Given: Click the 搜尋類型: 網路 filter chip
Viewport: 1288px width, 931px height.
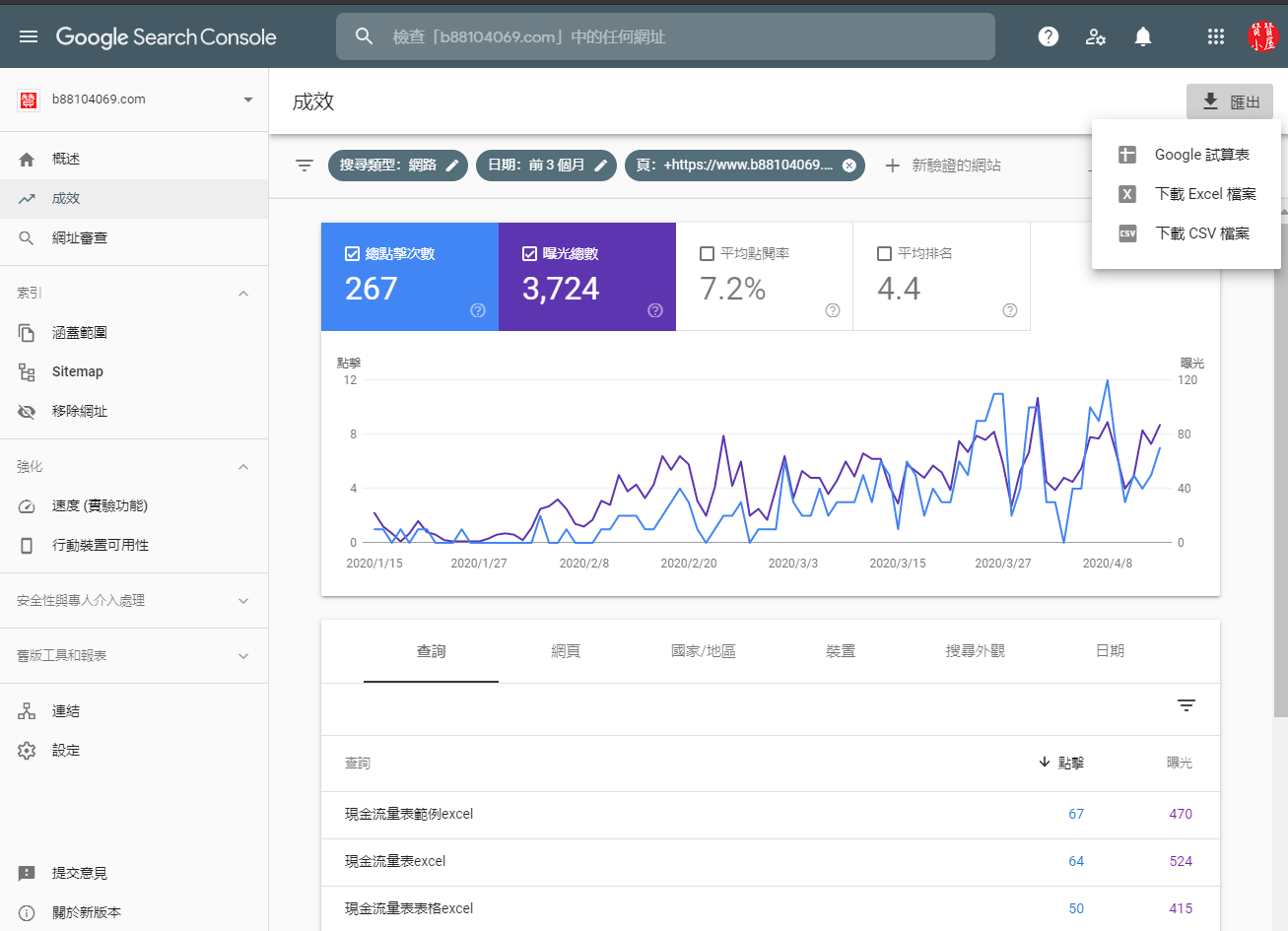Looking at the screenshot, I should pos(399,166).
